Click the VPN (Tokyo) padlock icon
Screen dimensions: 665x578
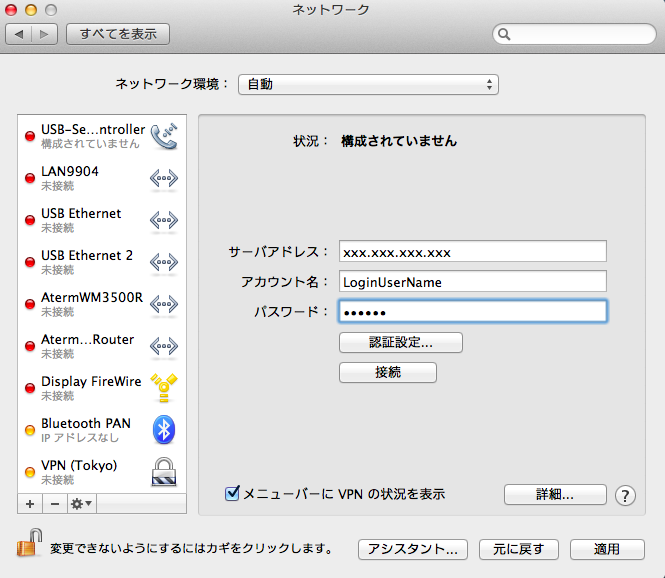pyautogui.click(x=164, y=472)
